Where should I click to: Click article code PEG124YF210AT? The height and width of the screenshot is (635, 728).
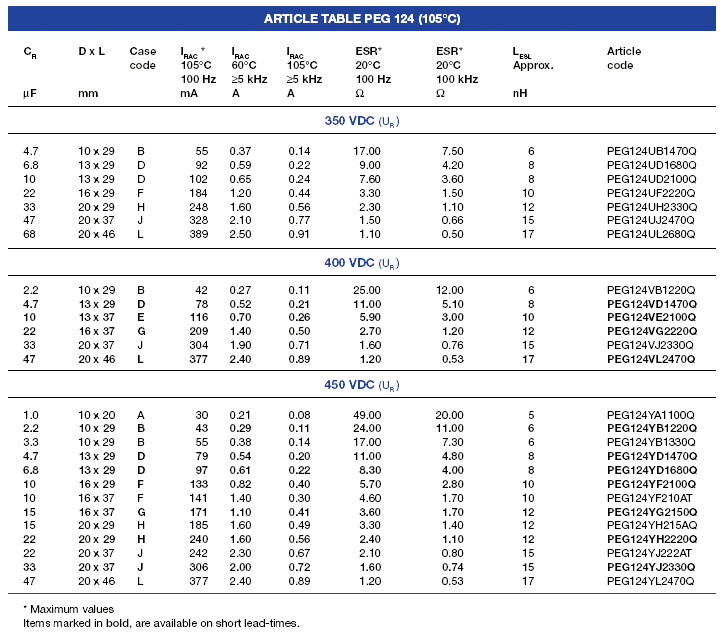(648, 497)
